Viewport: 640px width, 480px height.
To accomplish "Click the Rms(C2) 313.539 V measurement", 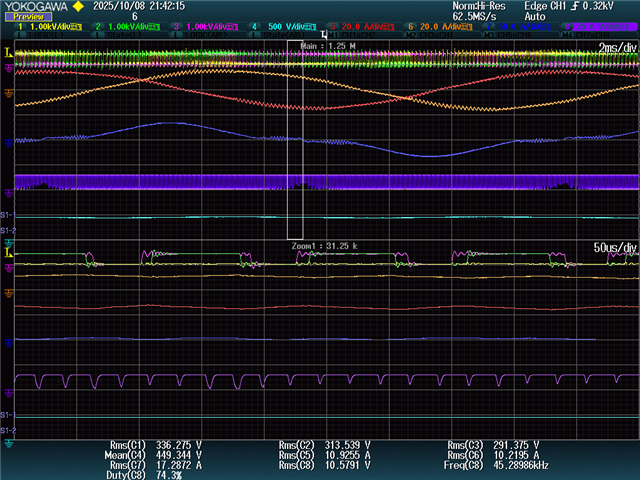I will tap(324, 445).
